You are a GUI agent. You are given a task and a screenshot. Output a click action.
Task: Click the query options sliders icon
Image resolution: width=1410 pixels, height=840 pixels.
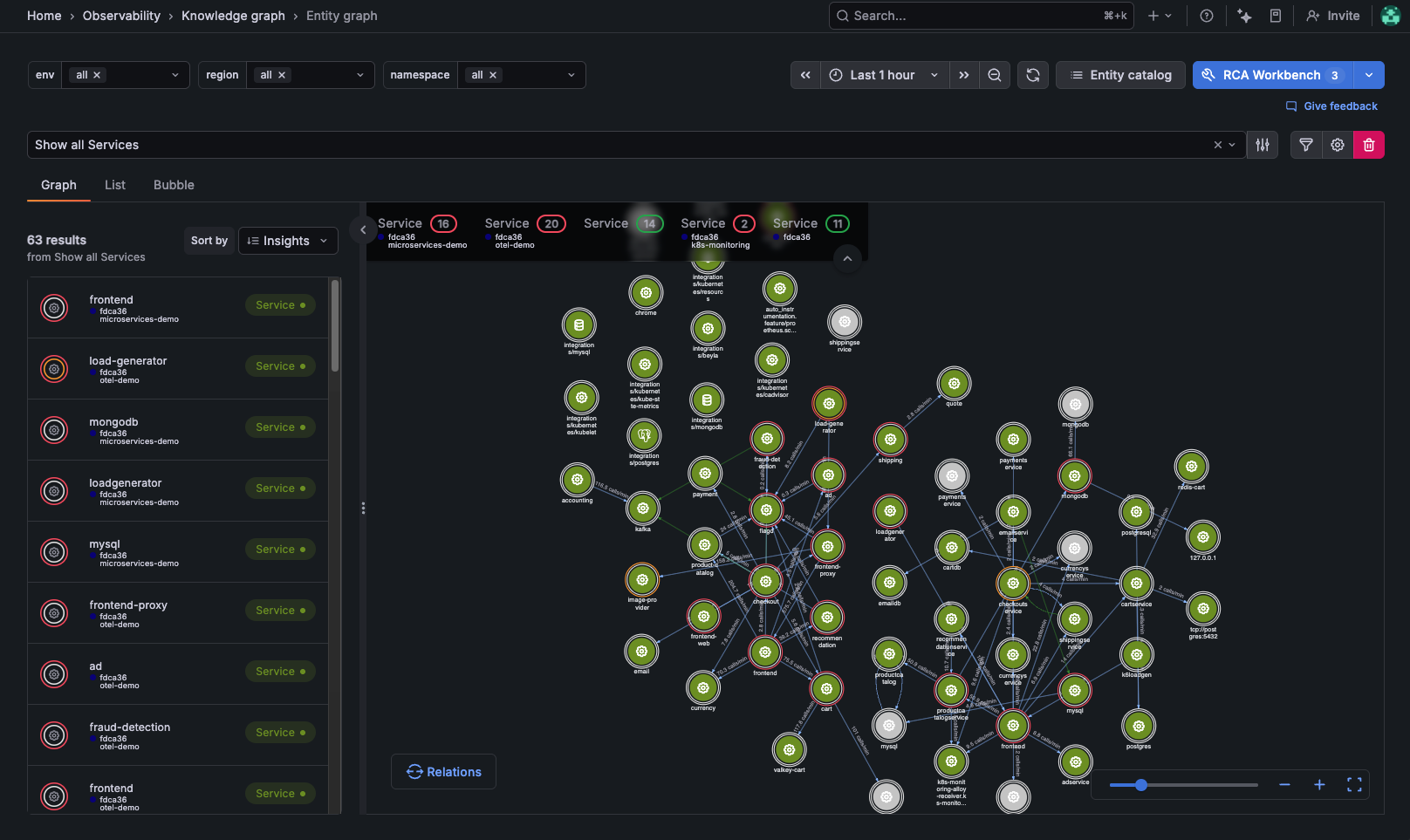[x=1263, y=145]
